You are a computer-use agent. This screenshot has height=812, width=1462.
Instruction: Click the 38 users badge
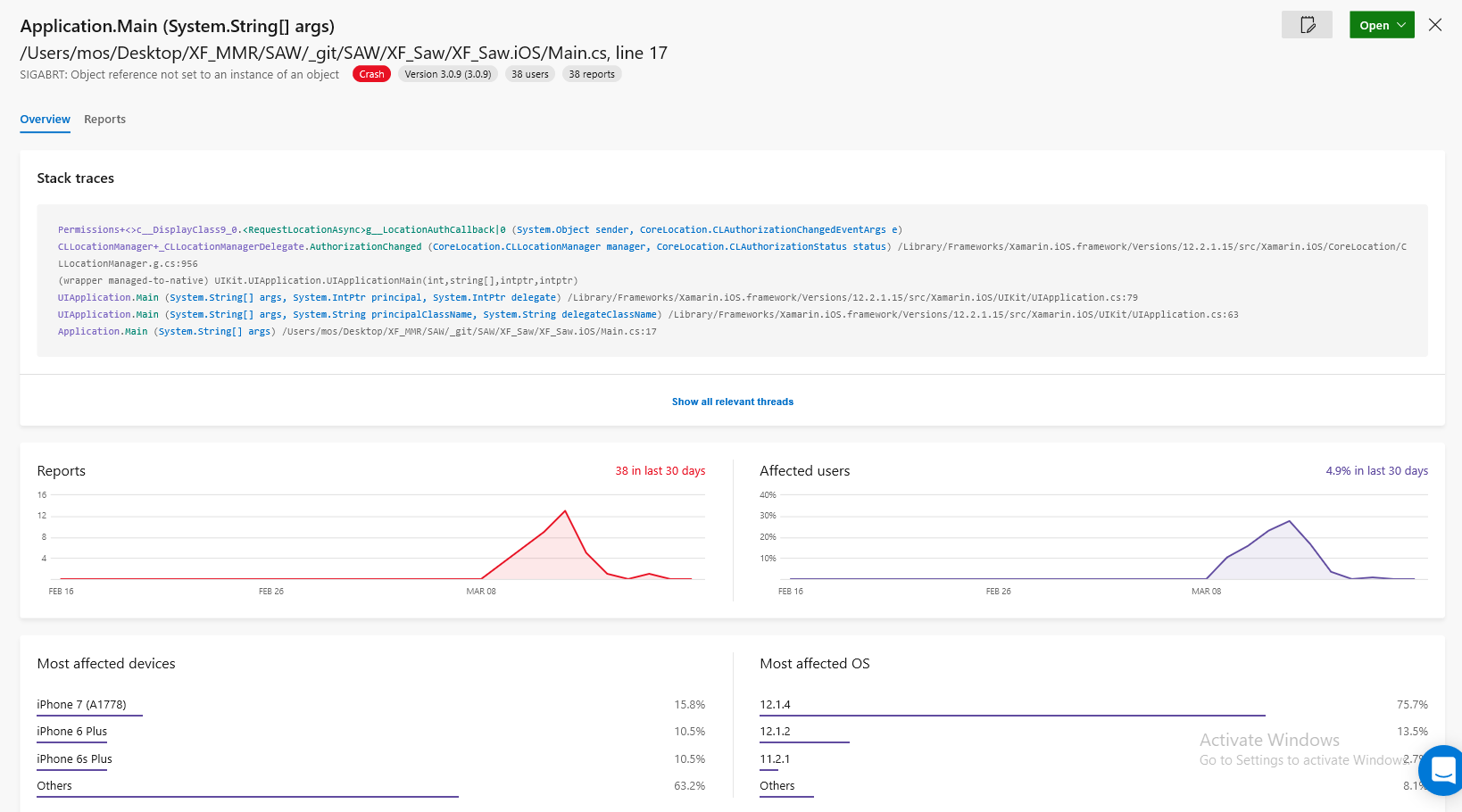tap(529, 74)
